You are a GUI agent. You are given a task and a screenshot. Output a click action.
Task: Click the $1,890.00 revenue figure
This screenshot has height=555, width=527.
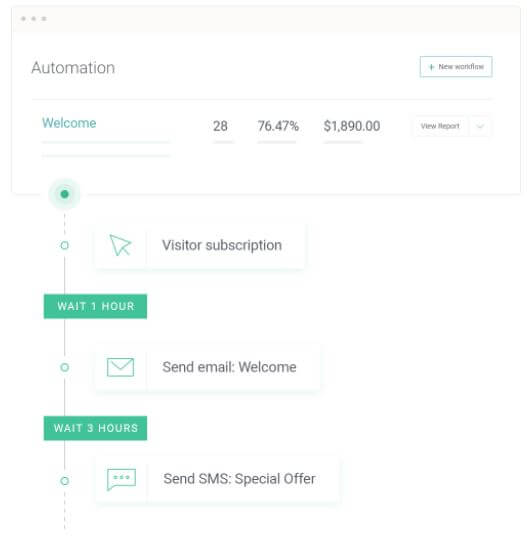point(352,126)
